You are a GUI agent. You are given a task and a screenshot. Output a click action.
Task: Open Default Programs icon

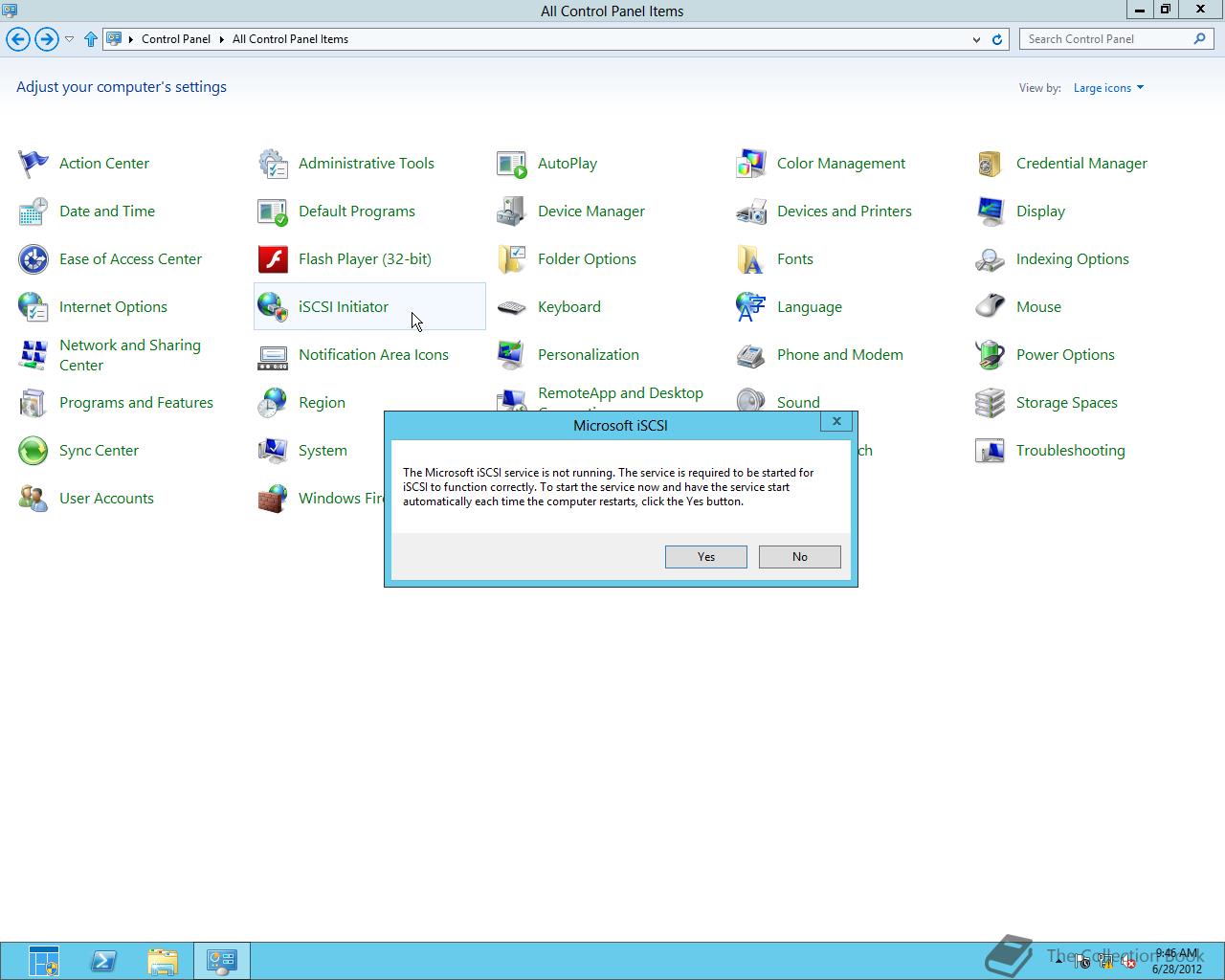pos(273,212)
